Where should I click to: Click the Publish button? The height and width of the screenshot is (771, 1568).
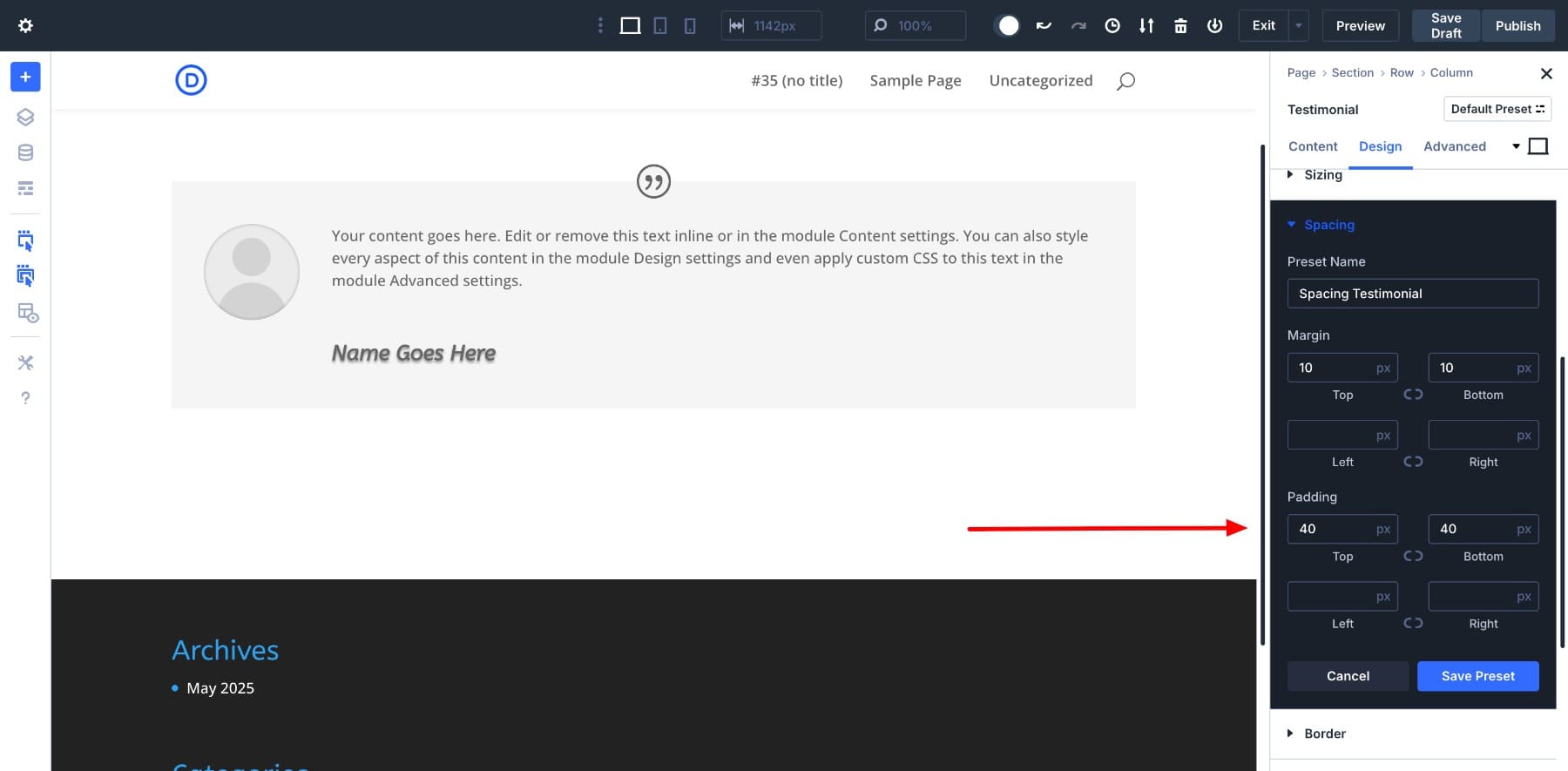tap(1517, 26)
